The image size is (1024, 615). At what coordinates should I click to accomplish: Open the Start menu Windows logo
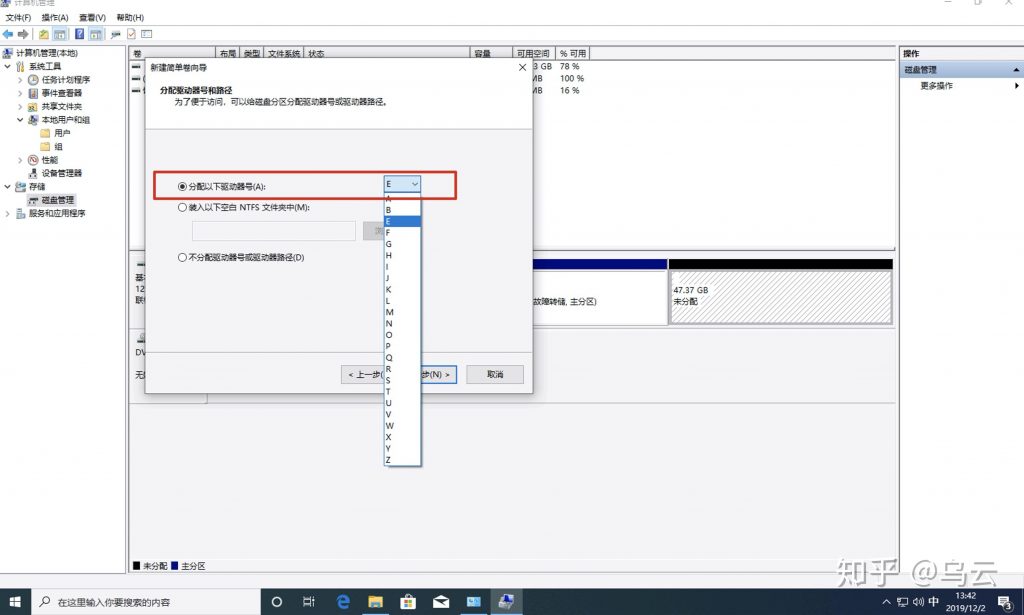(x=15, y=602)
